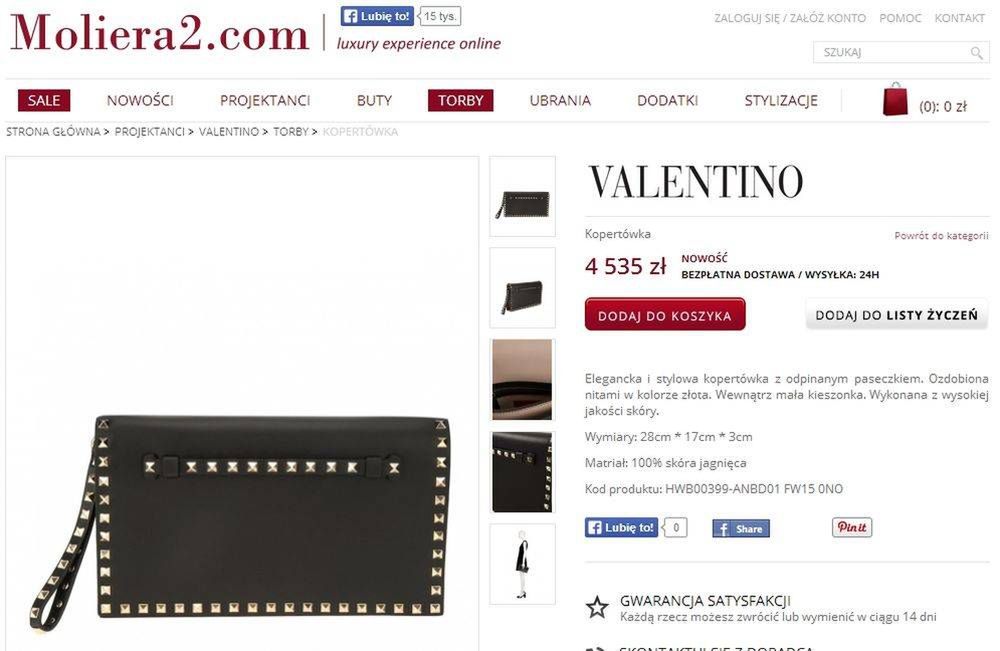1000x651 pixels.
Task: Go to the BUTY category
Action: [374, 100]
